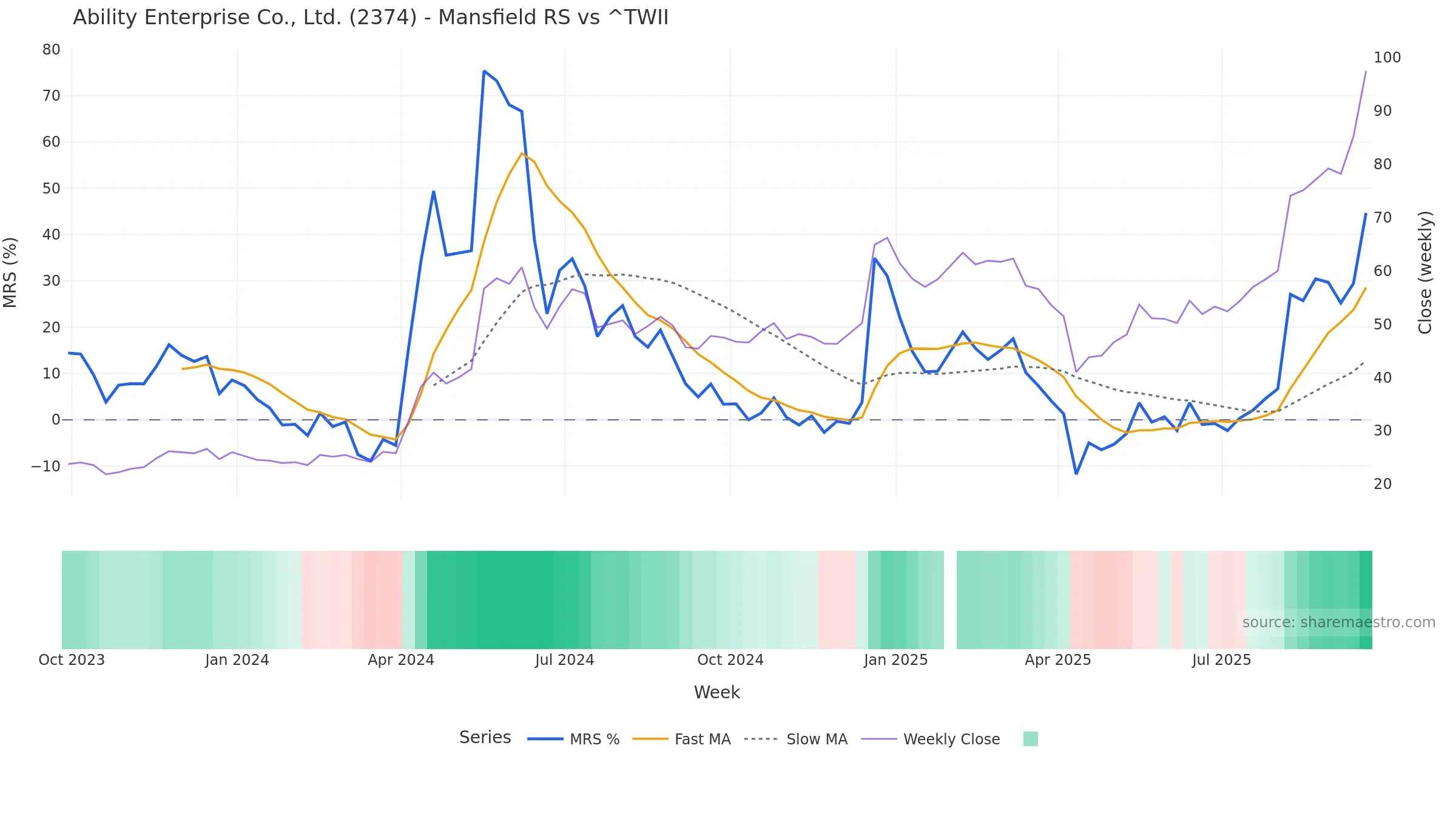Screen dimensions: 1456x819
Task: Click the 20 tick on MRS axis
Action: (x=52, y=328)
